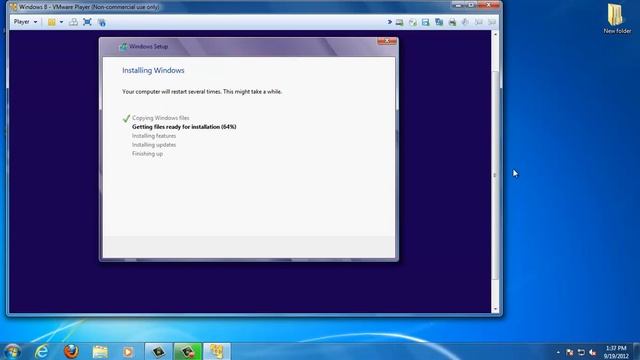Click the Unity mode toolbar icon
This screenshot has width=640, height=360.
pos(102,22)
